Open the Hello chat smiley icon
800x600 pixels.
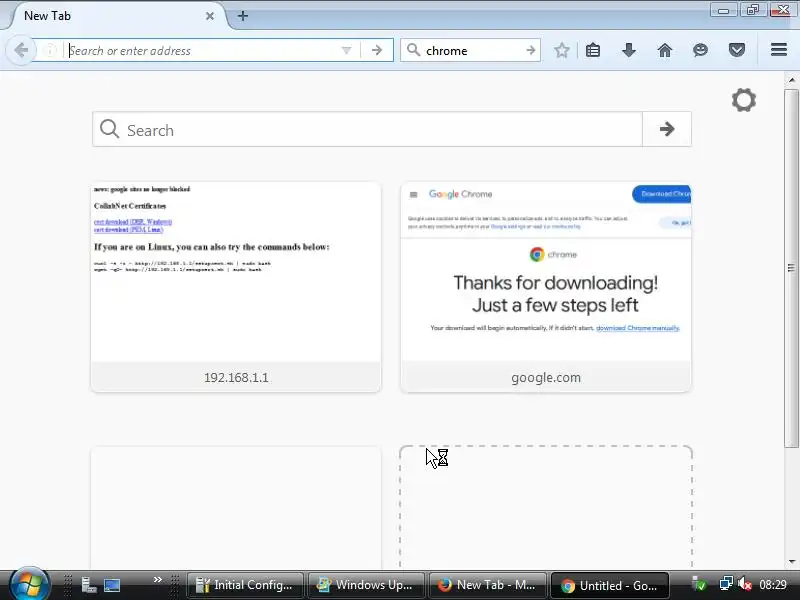(701, 50)
